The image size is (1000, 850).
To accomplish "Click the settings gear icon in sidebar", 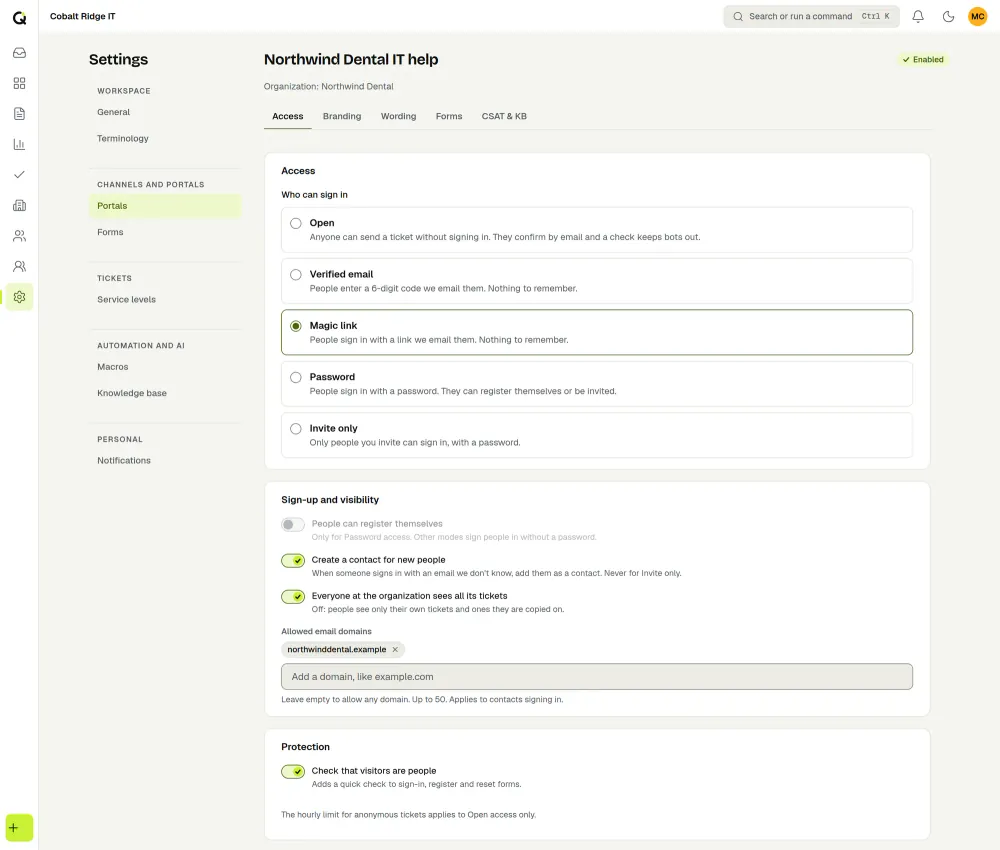I will (20, 297).
